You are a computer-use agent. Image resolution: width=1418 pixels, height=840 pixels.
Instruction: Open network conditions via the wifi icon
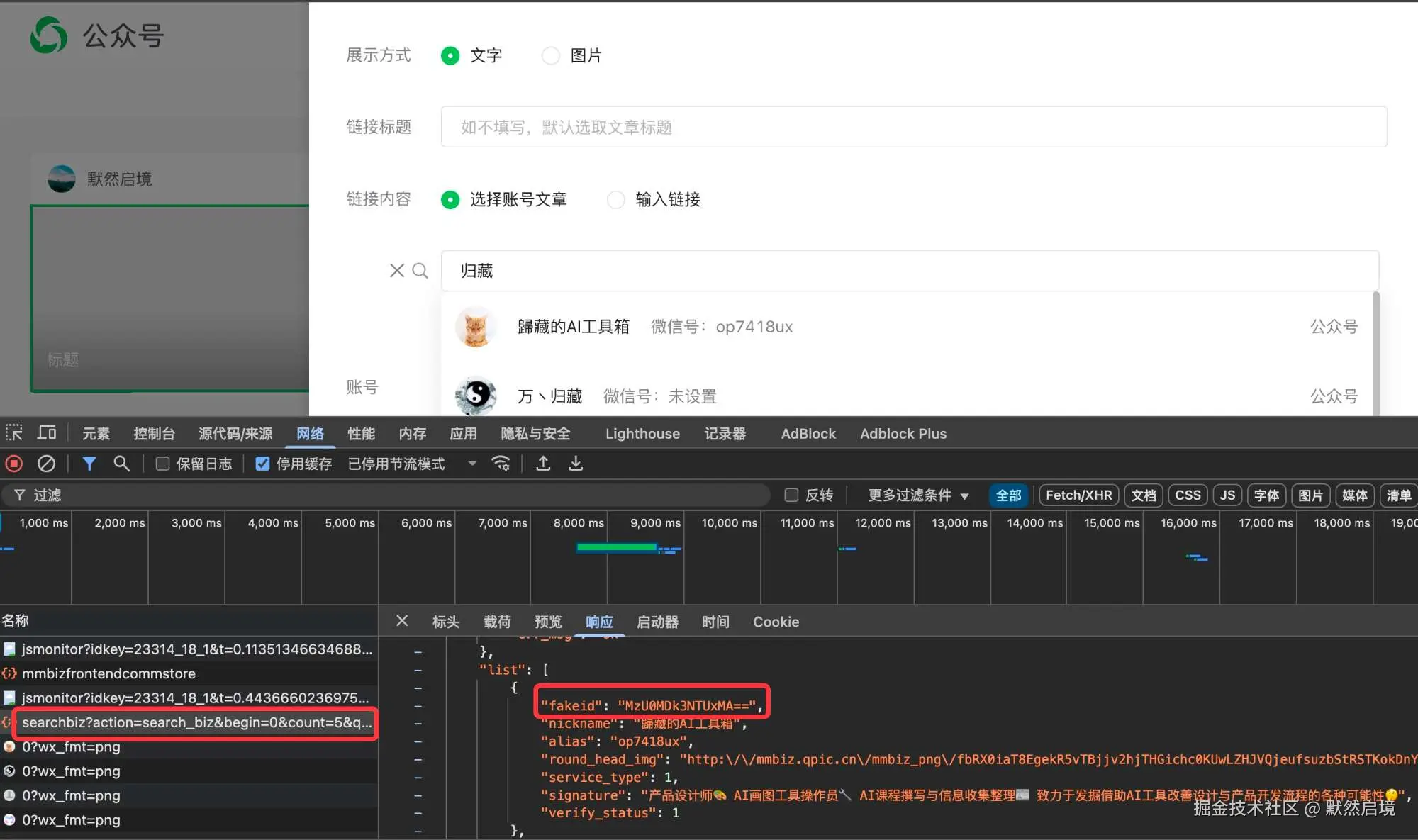click(x=501, y=463)
